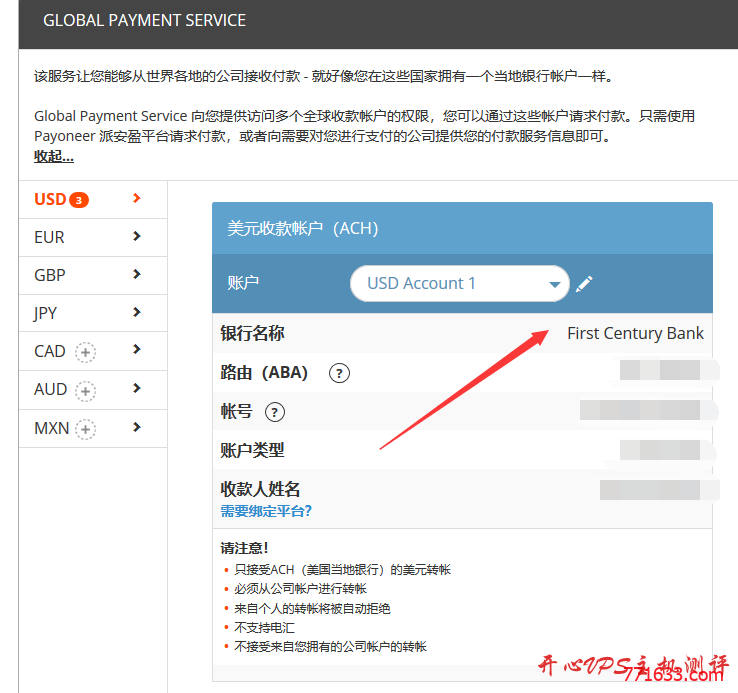Click the 收起... collapse link

click(54, 156)
